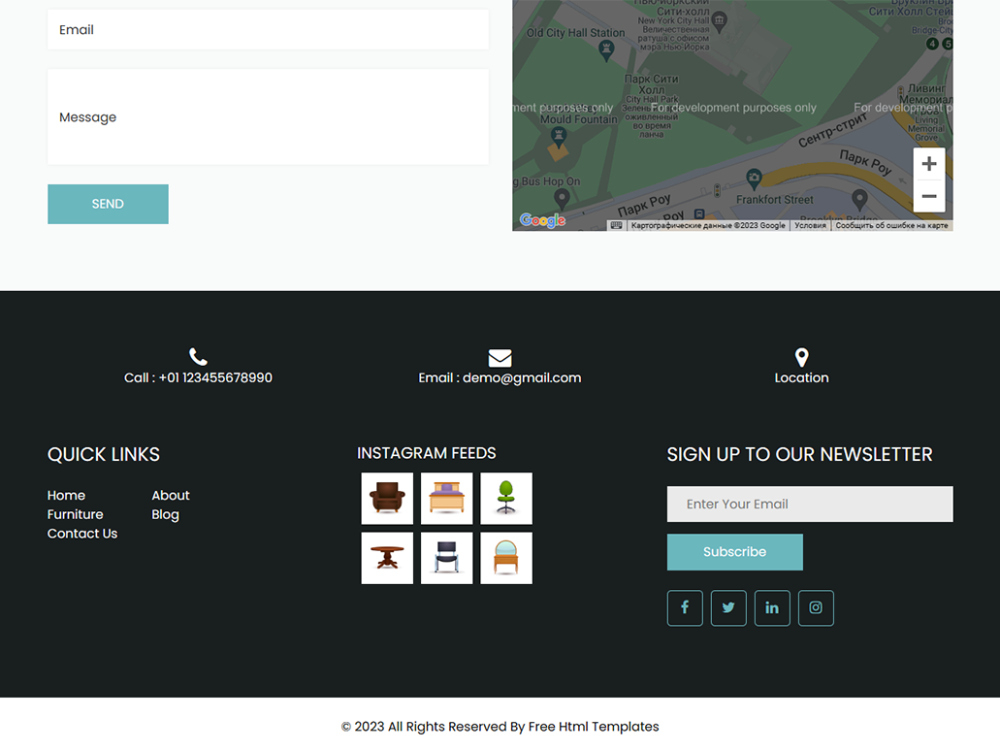
Task: Open the armchair Instagram feed thumbnail
Action: [x=387, y=498]
